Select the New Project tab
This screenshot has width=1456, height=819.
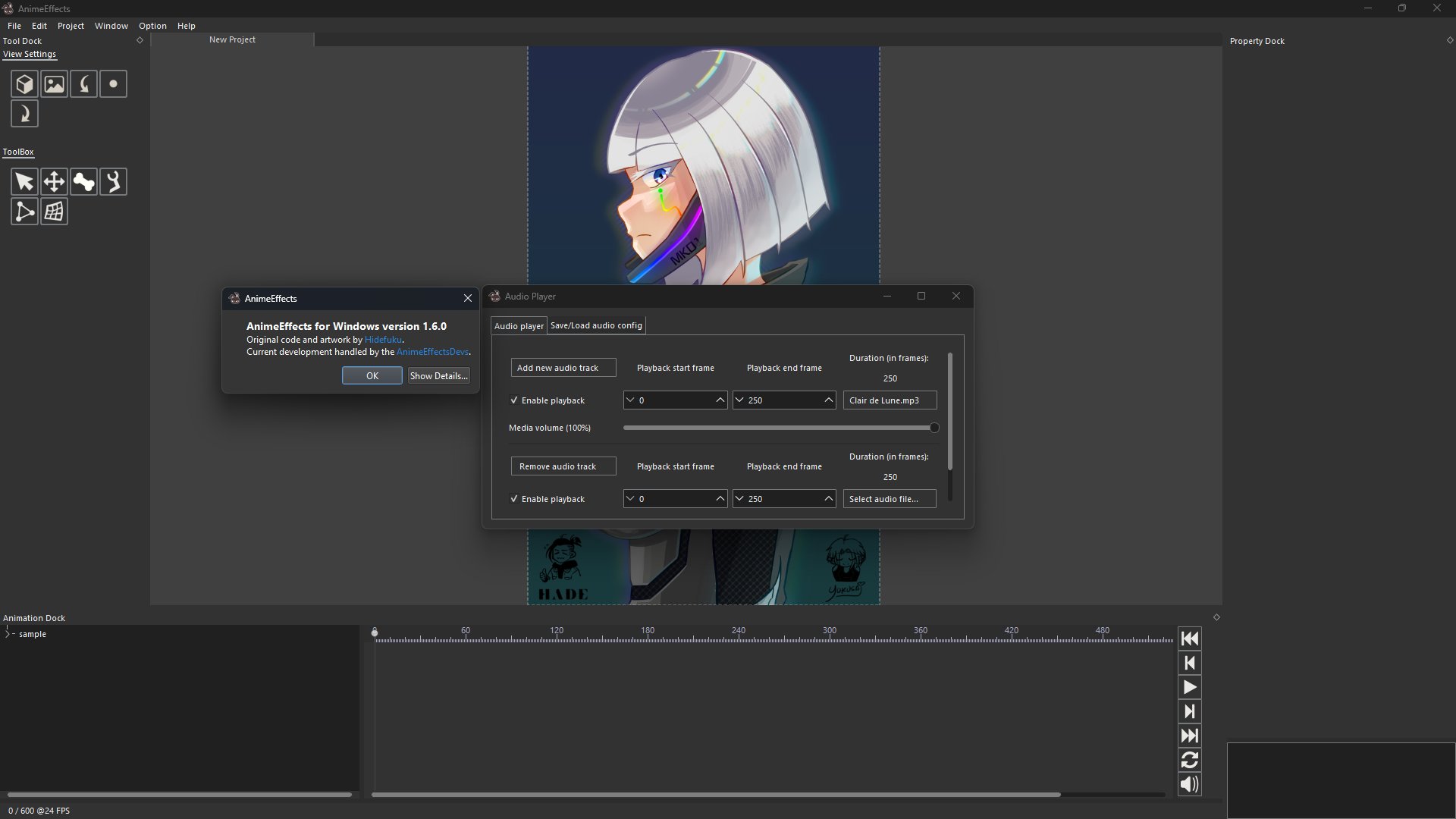coord(232,39)
